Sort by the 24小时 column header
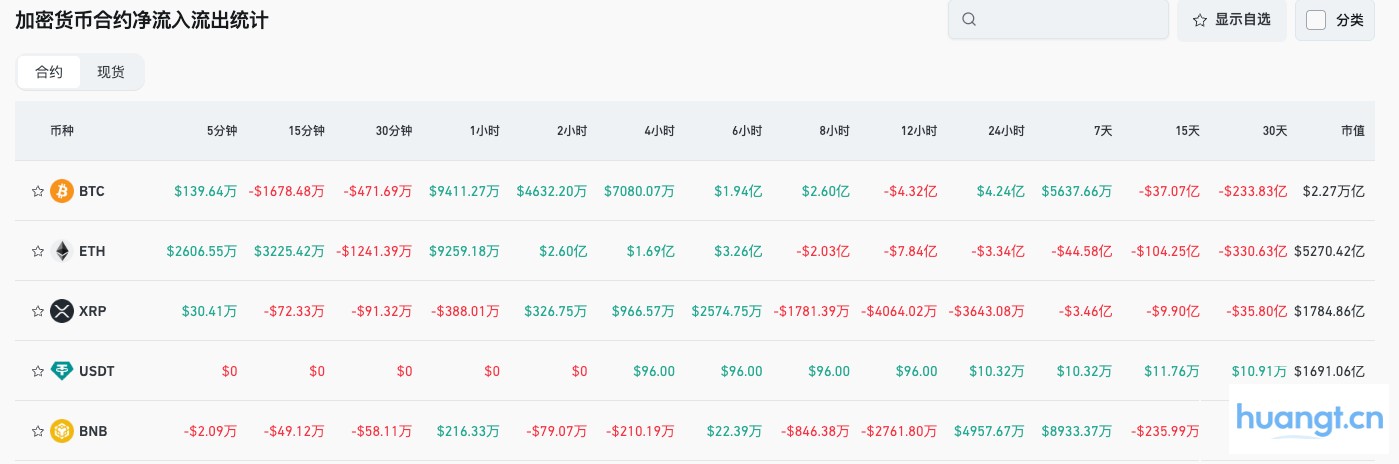 1006,130
